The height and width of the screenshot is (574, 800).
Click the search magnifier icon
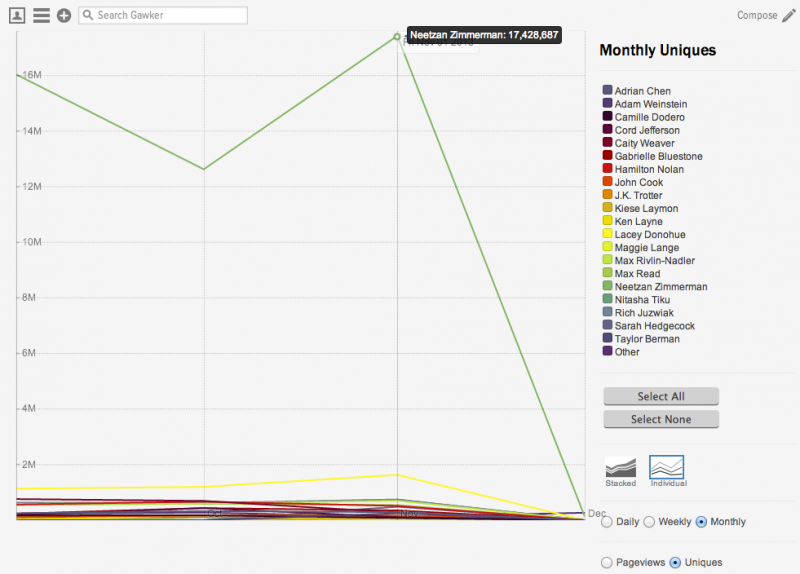click(x=88, y=15)
